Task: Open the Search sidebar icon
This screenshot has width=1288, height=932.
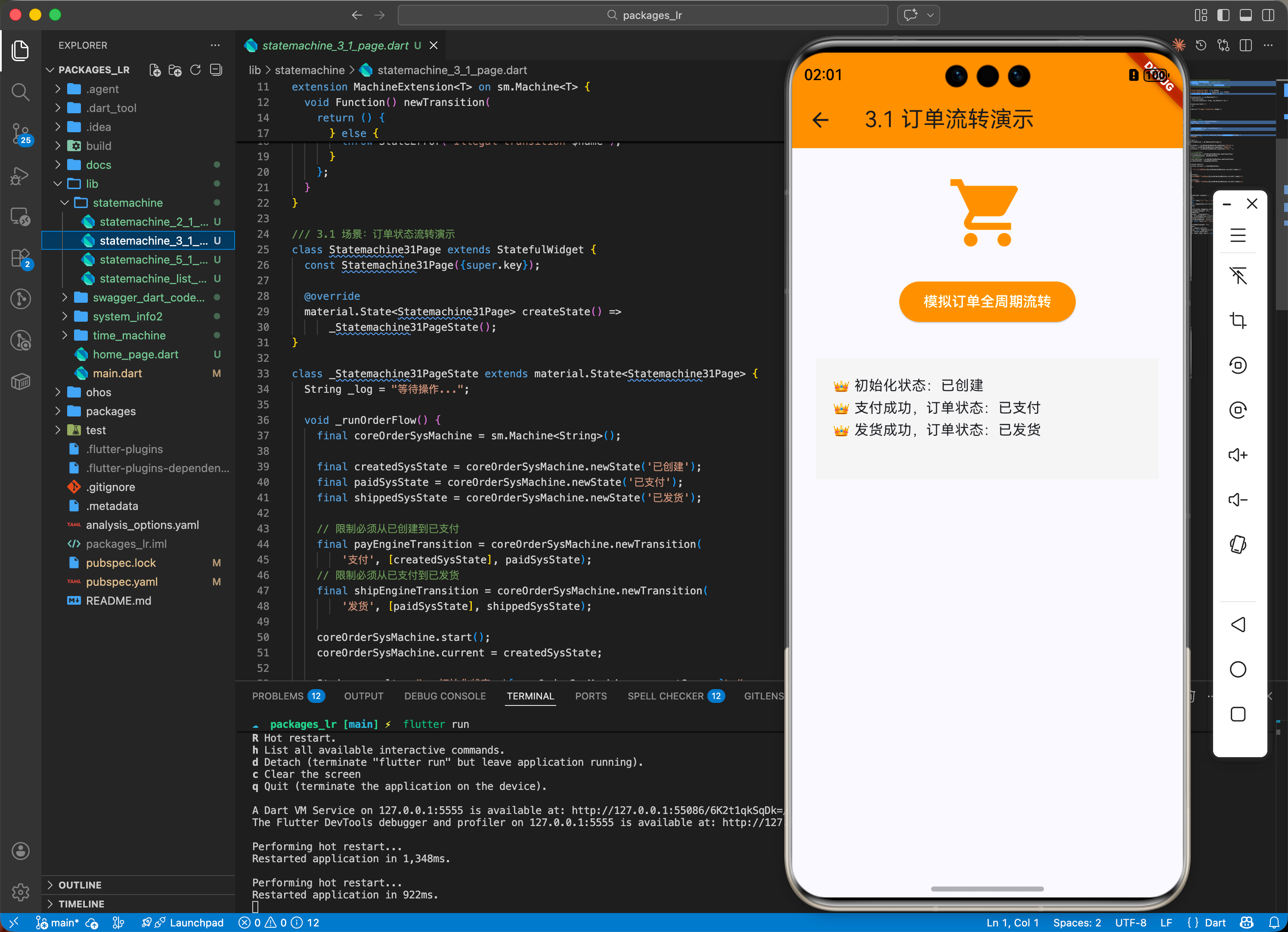Action: pos(20,91)
